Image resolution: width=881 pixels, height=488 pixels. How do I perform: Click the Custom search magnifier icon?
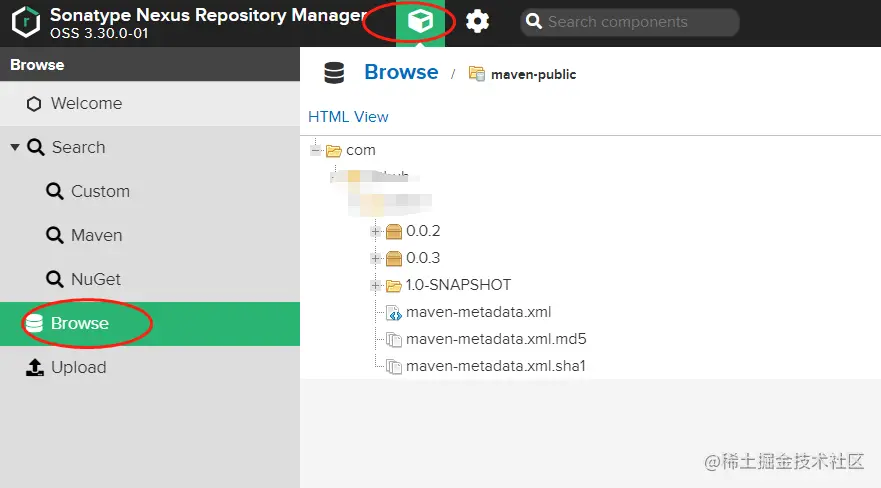[55, 191]
